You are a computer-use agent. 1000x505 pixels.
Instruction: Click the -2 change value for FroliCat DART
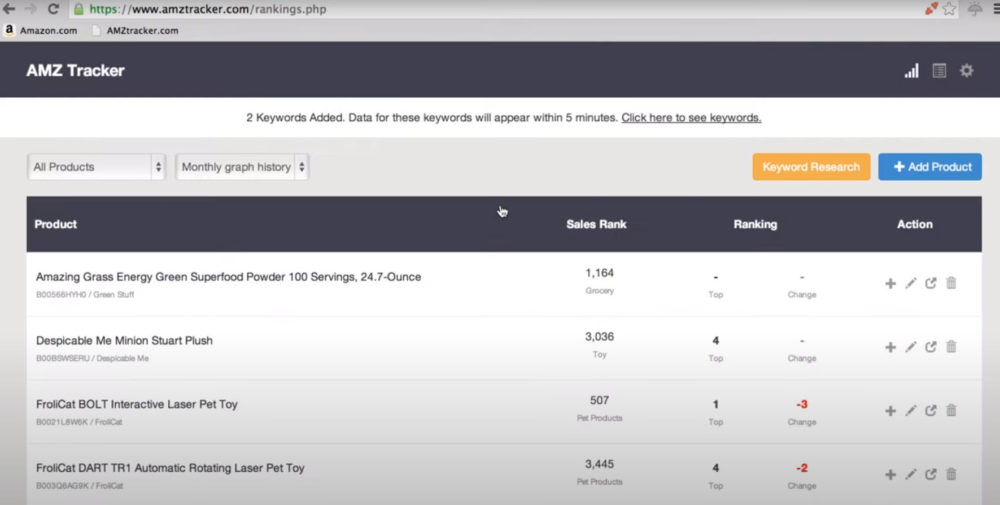coord(802,468)
